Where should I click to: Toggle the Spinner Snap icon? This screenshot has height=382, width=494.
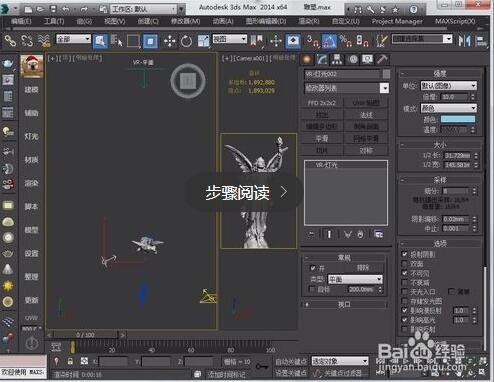coord(362,41)
